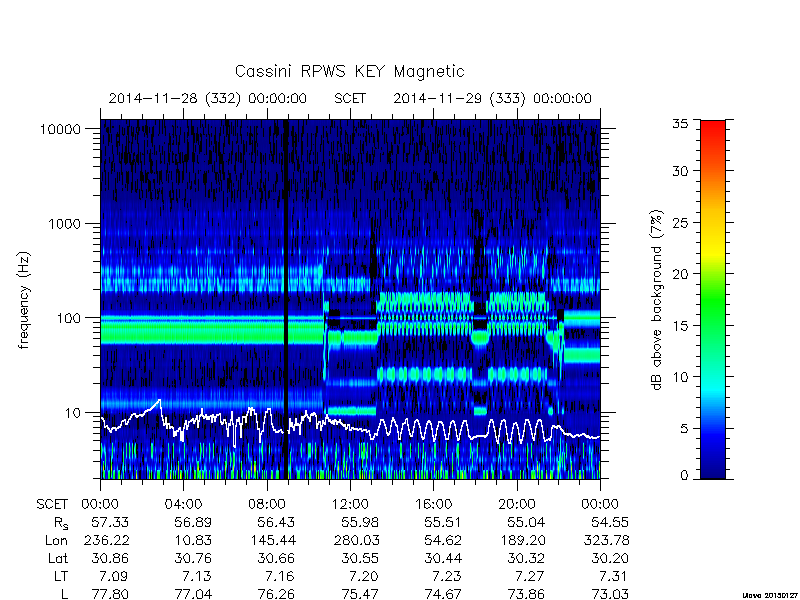Click the end date '2014-11-29 (333) 00:00:00'
Image resolution: width=800 pixels, height=600 pixels.
click(492, 98)
